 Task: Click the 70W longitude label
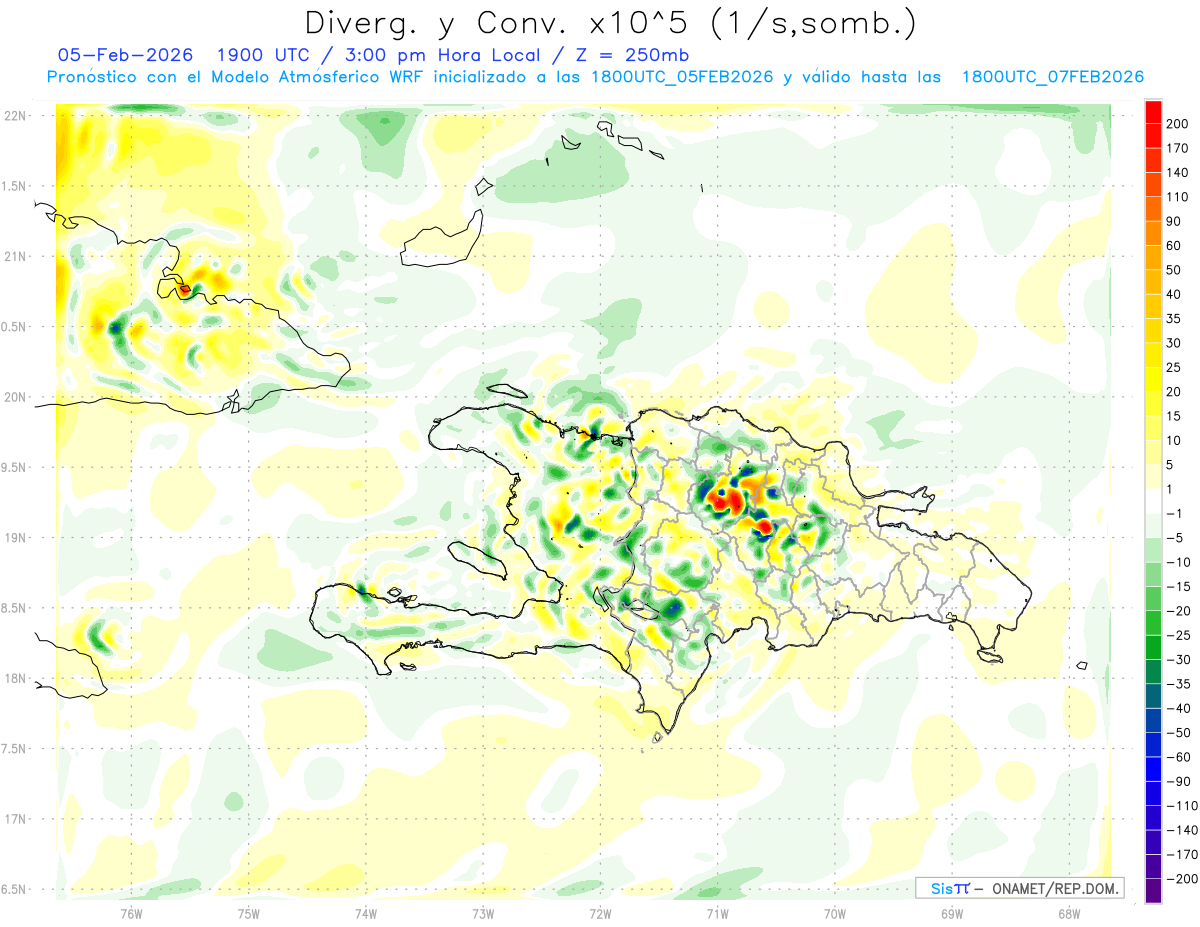[835, 912]
